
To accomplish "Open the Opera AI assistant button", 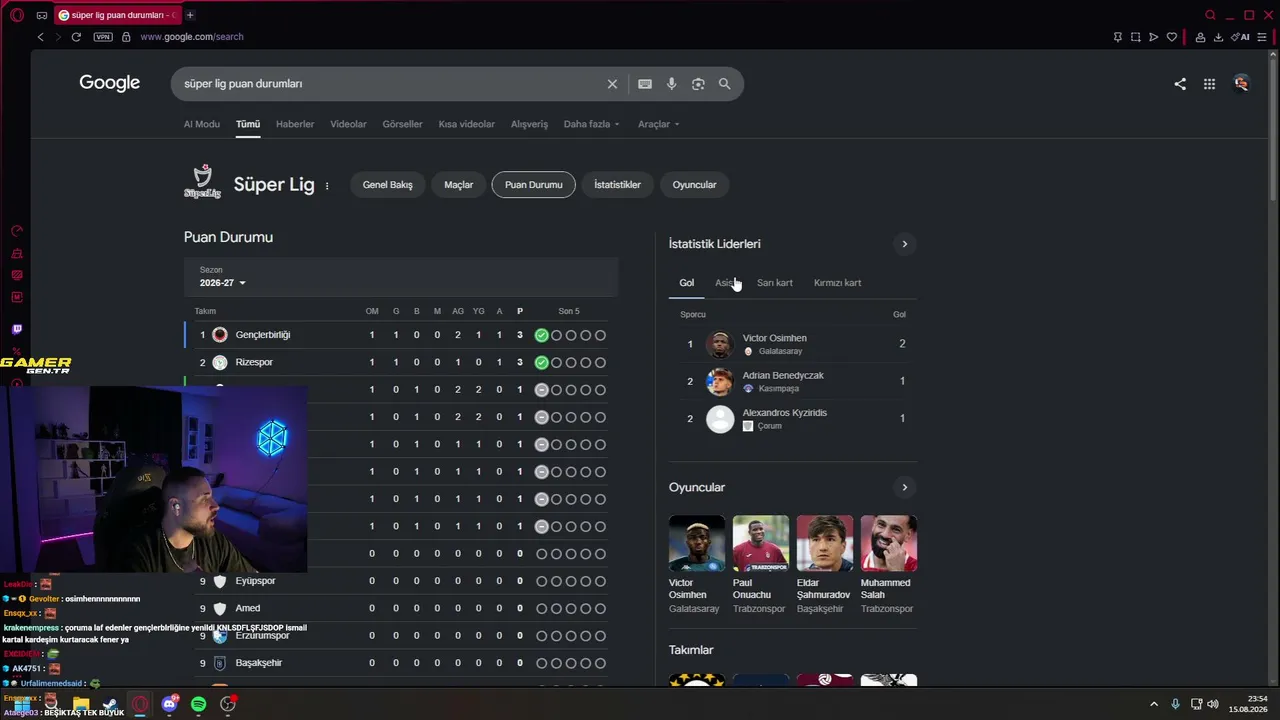I will coord(1241,37).
